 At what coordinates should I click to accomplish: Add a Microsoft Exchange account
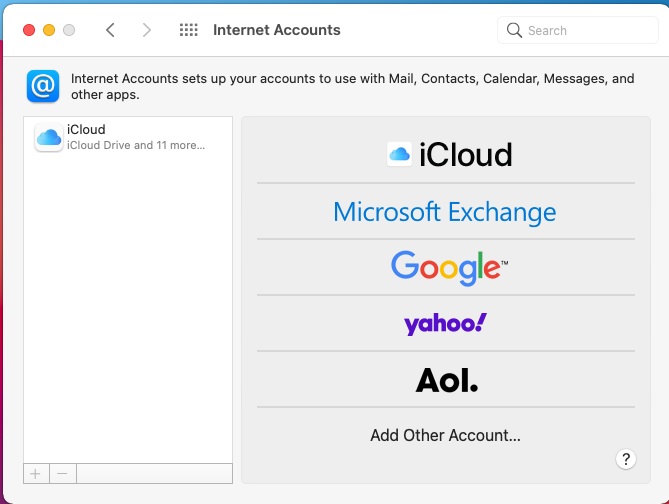[446, 212]
